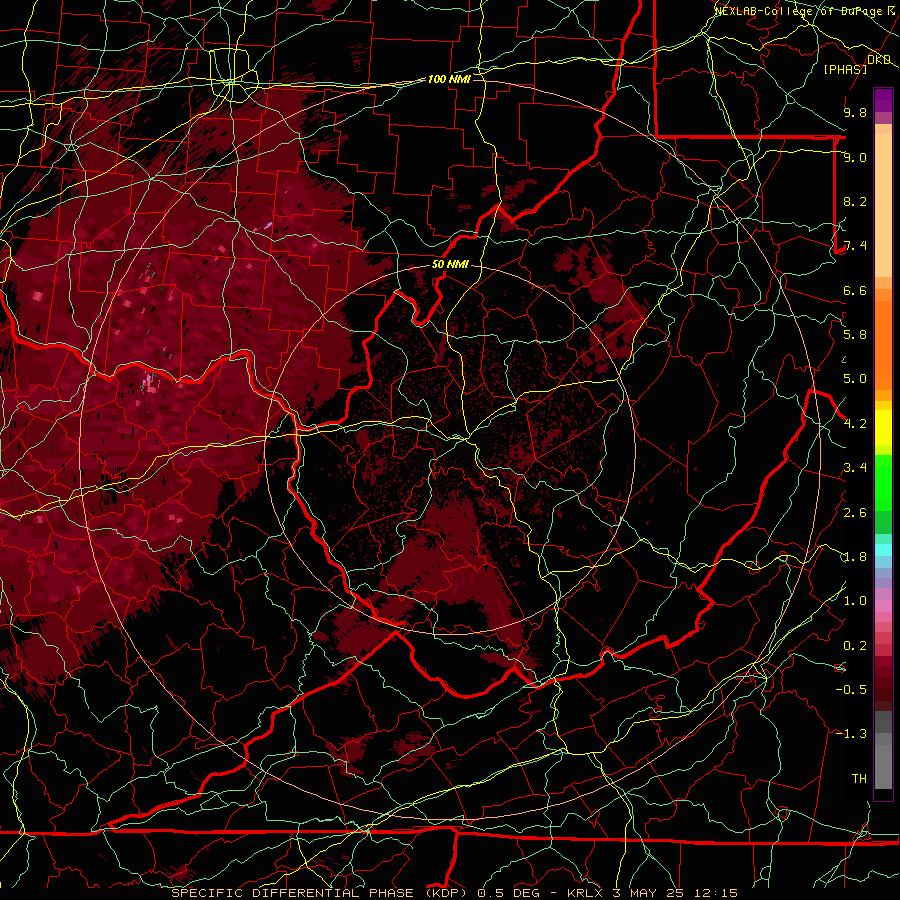
Task: Click the 'KRLX' radar site identifier in the caption
Action: (585, 893)
